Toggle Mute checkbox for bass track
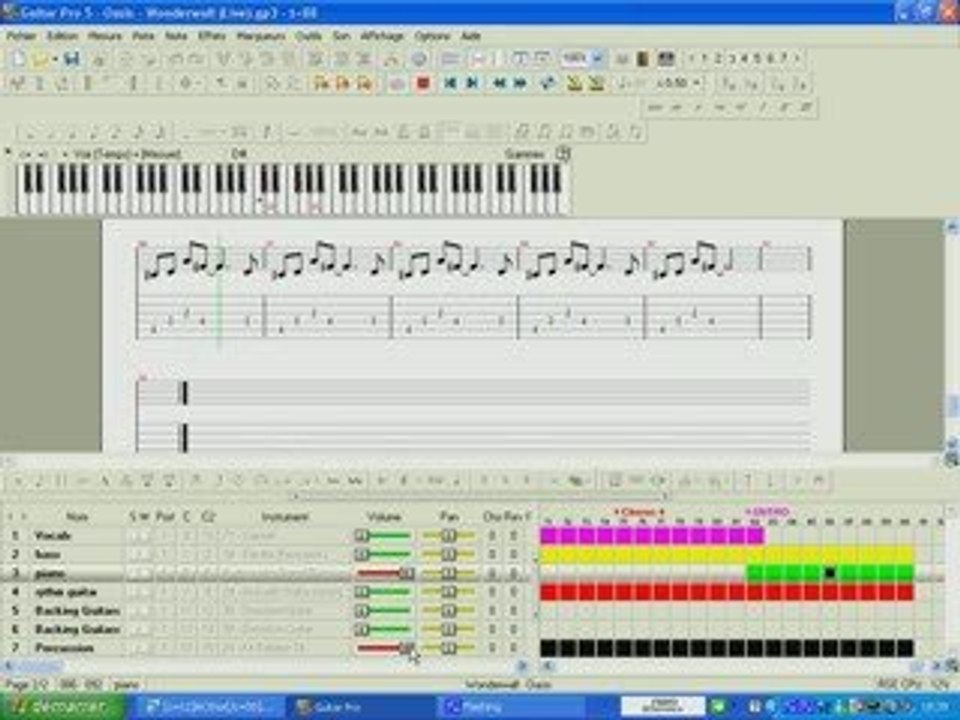This screenshot has height=720, width=960. pyautogui.click(x=144, y=555)
